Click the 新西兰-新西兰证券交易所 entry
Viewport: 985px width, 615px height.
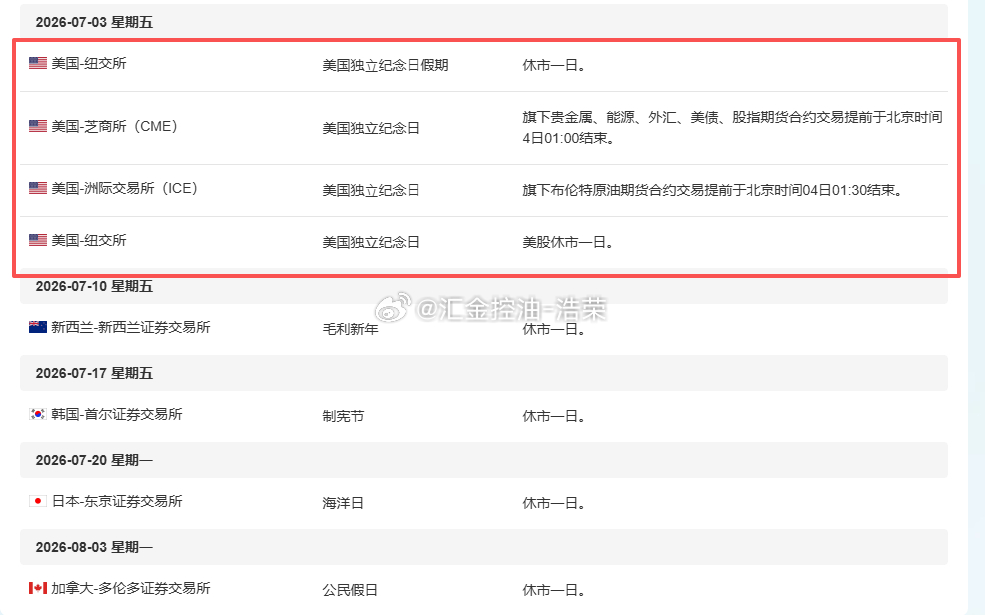131,327
